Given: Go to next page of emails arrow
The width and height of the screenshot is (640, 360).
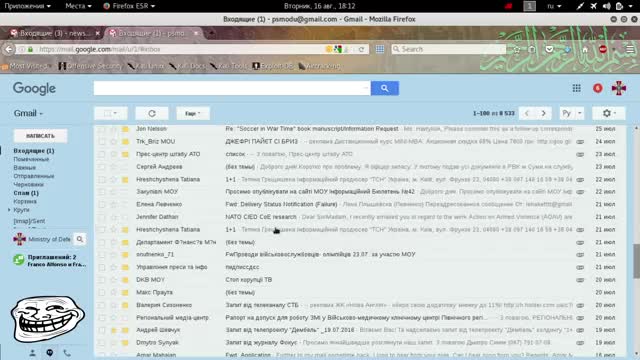Looking at the screenshot, I should click(x=543, y=113).
